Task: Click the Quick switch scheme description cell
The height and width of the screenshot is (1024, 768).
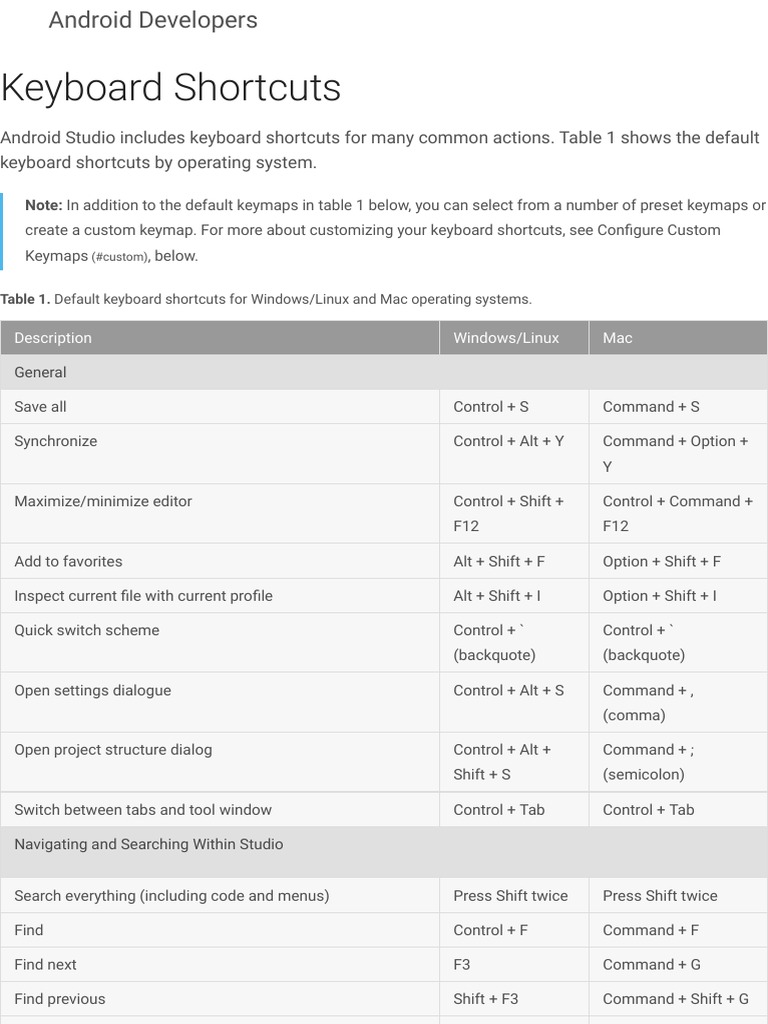Action: point(87,630)
